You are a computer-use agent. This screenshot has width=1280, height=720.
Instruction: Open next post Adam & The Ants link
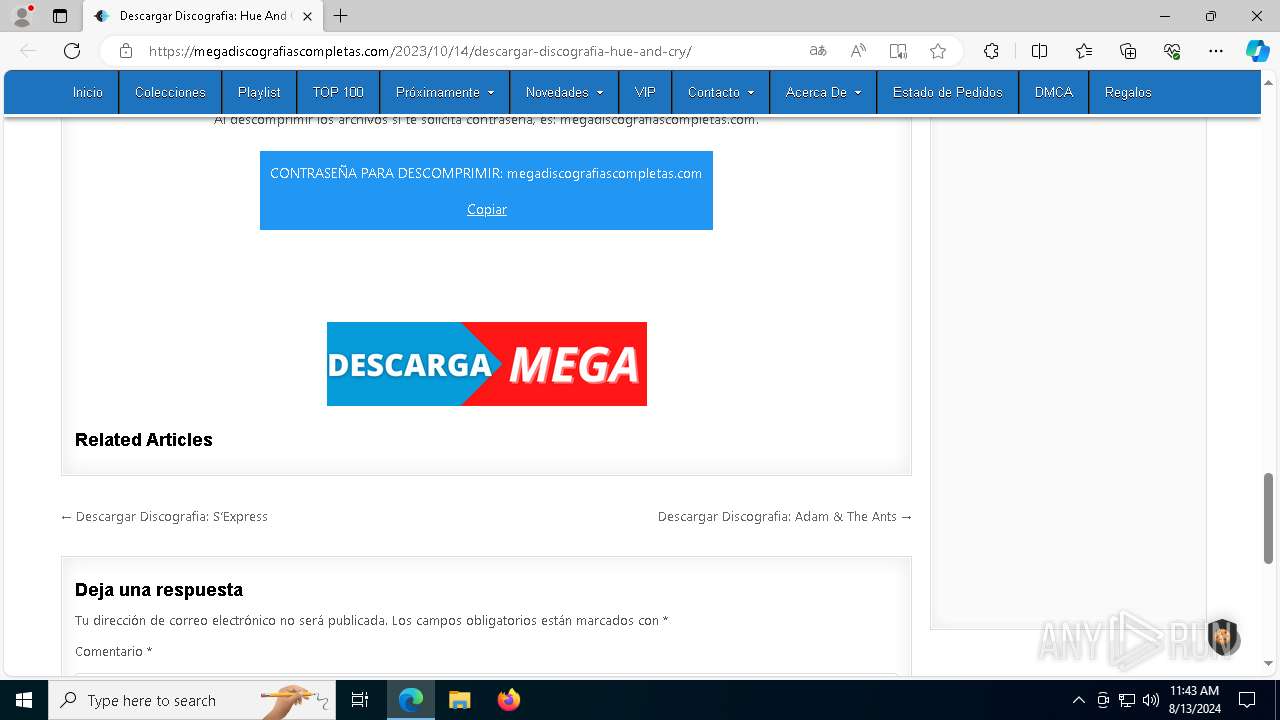click(x=785, y=517)
